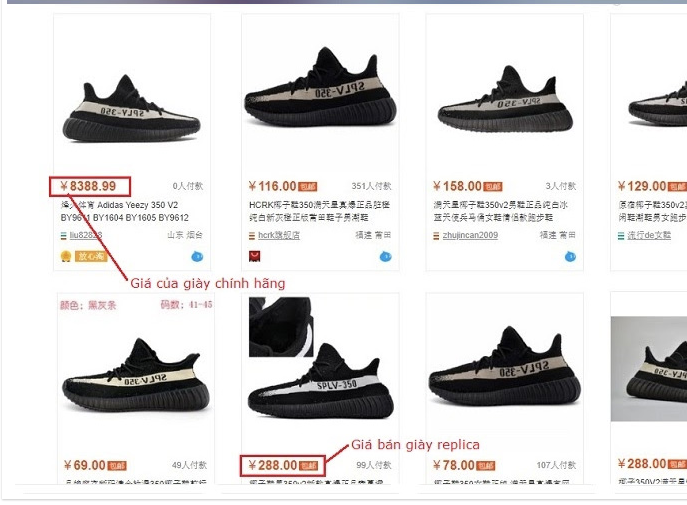Click the orange free-shipping badge next to ¥158.00

(492, 187)
